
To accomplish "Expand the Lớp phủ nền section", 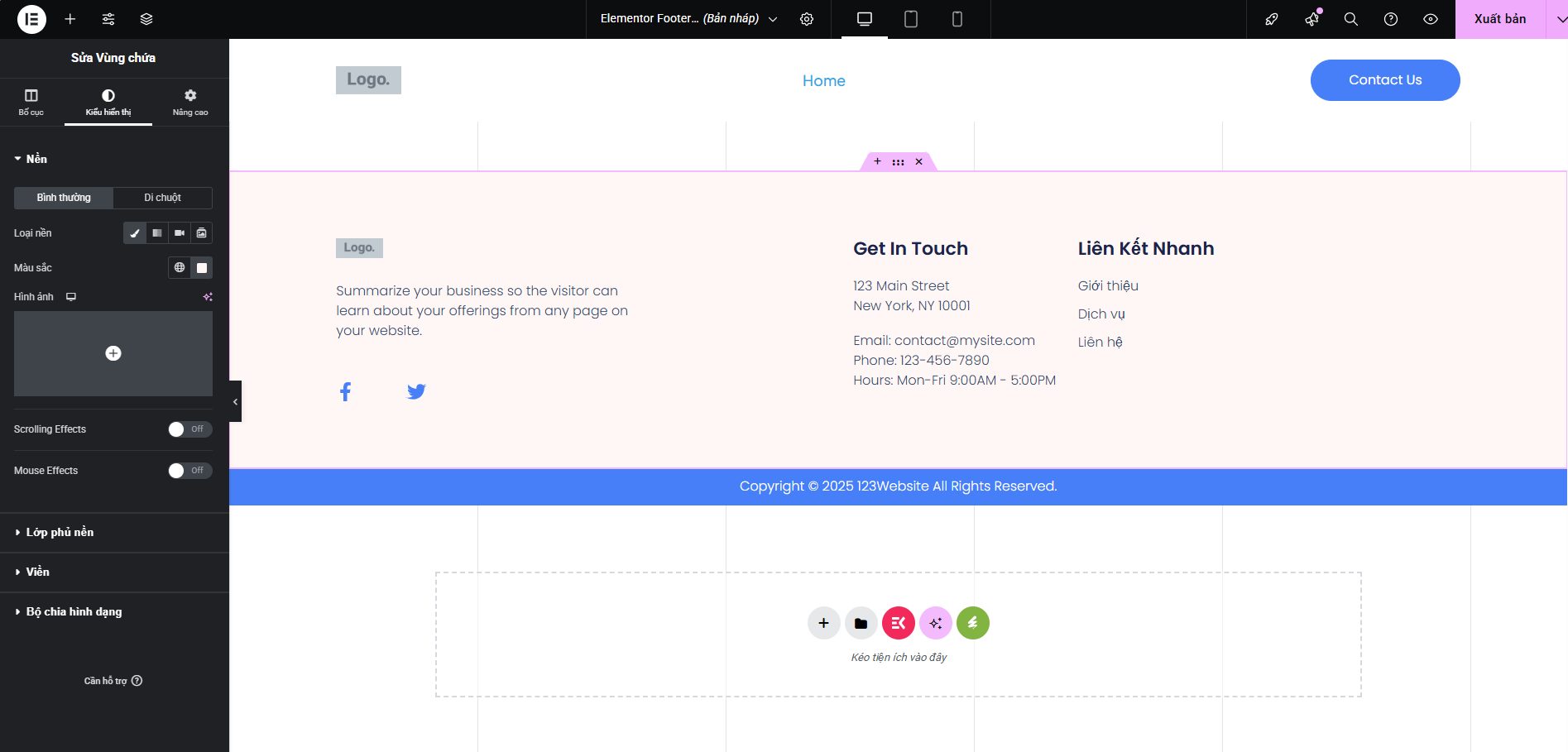I will pos(60,532).
